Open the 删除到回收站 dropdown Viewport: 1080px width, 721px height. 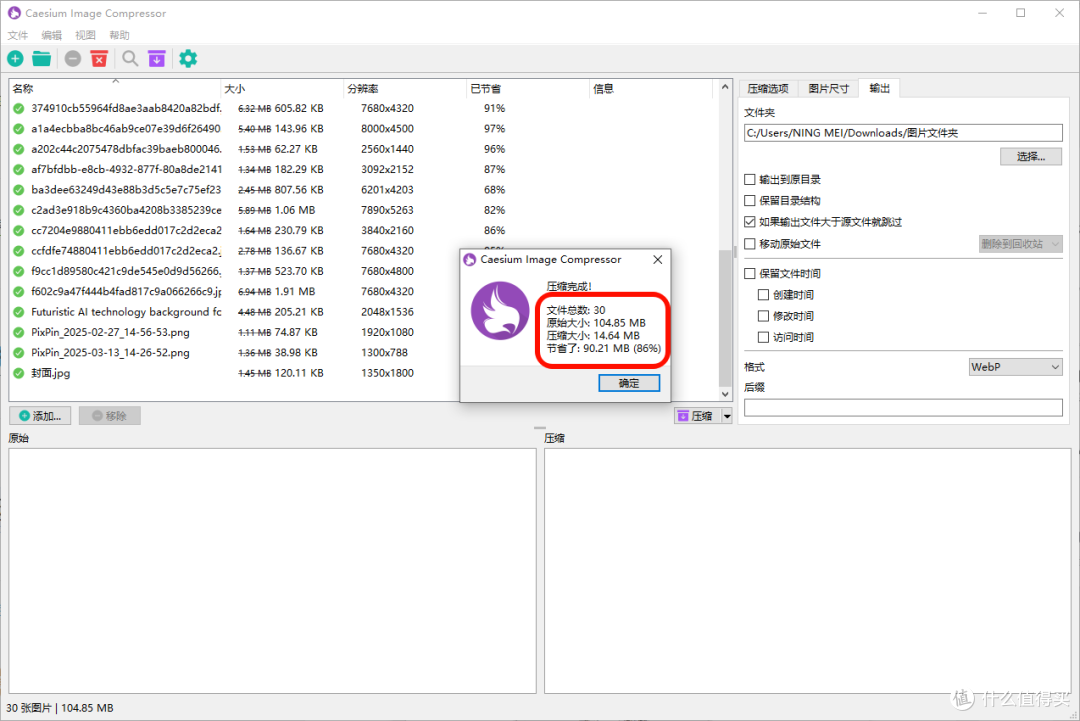[x=1021, y=244]
